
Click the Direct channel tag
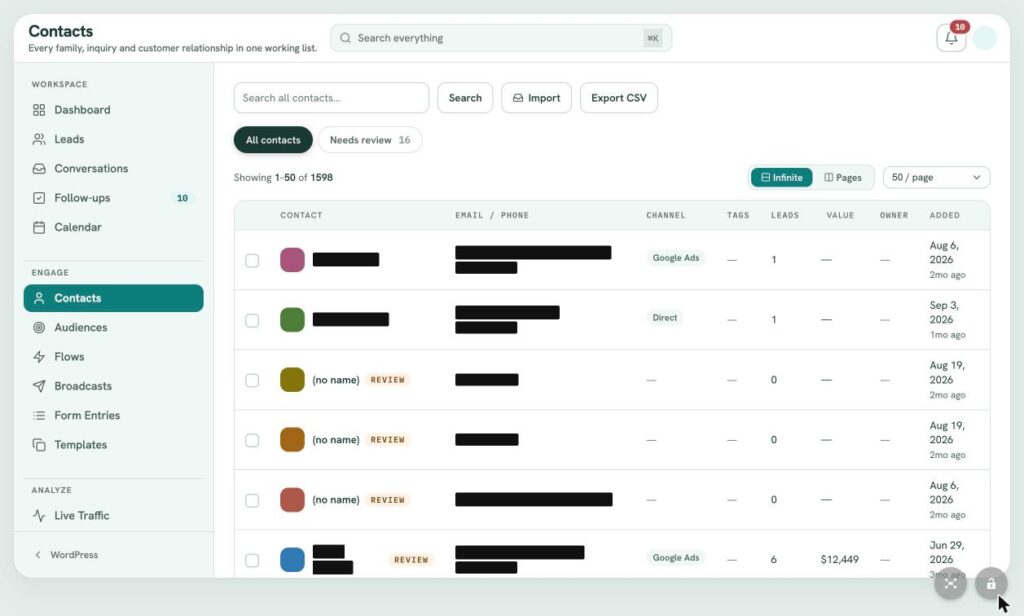(x=664, y=317)
